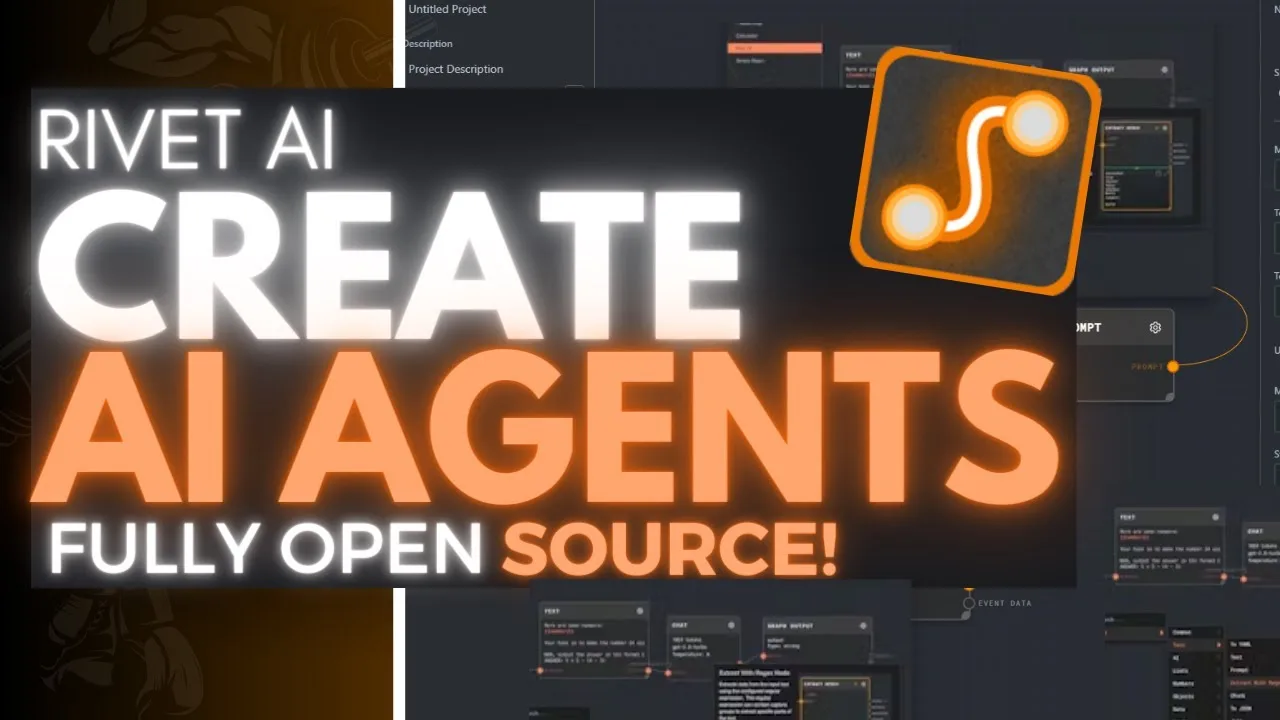Open the Numbers category in context menu
The width and height of the screenshot is (1280, 720).
(1196, 684)
